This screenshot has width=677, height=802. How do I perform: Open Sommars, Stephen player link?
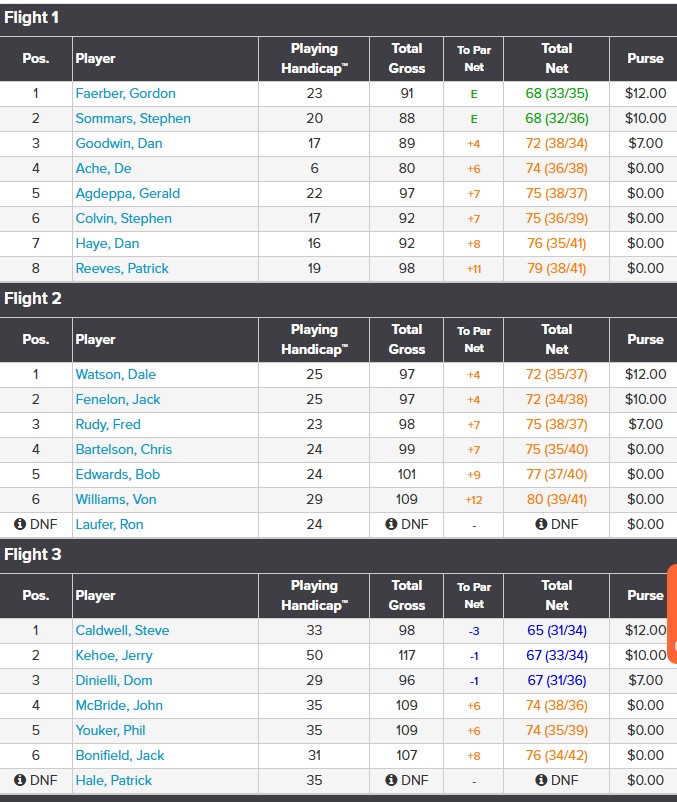tap(133, 118)
